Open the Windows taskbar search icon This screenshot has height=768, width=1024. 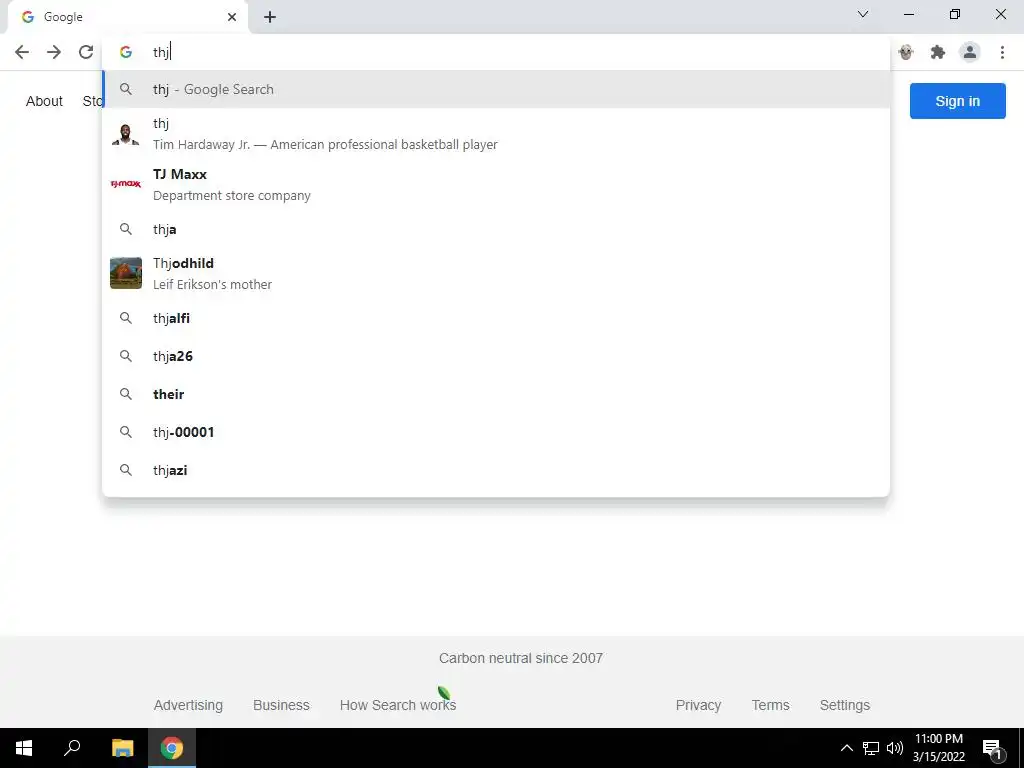[72, 748]
